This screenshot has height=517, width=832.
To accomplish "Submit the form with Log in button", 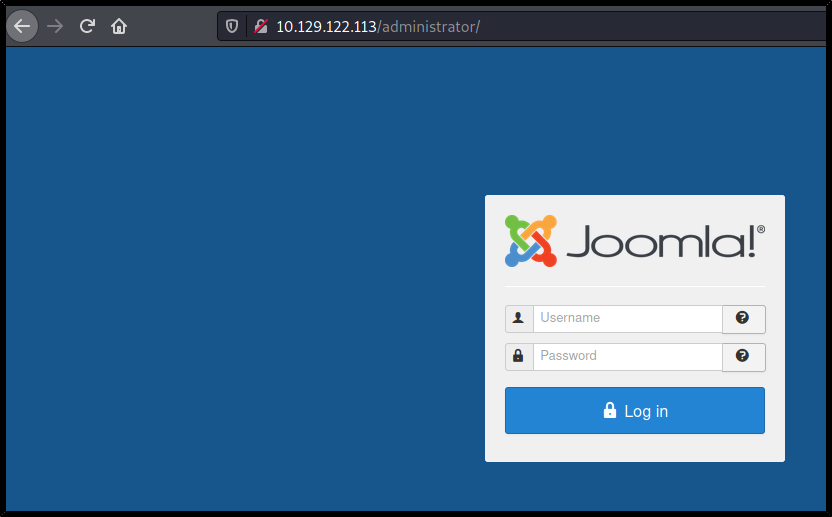I will coord(635,410).
